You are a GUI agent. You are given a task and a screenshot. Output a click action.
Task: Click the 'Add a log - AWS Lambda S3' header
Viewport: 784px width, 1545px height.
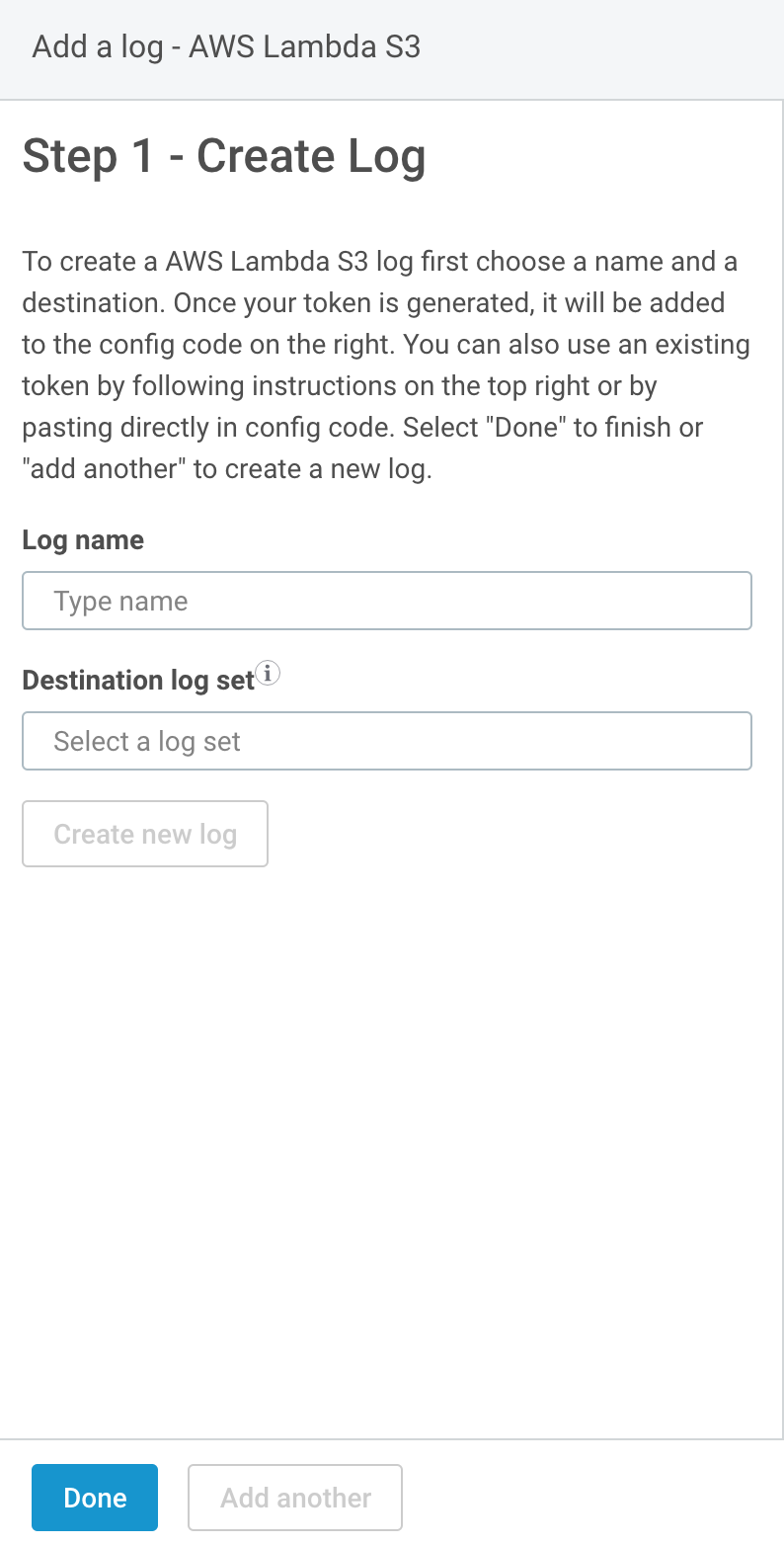[226, 47]
